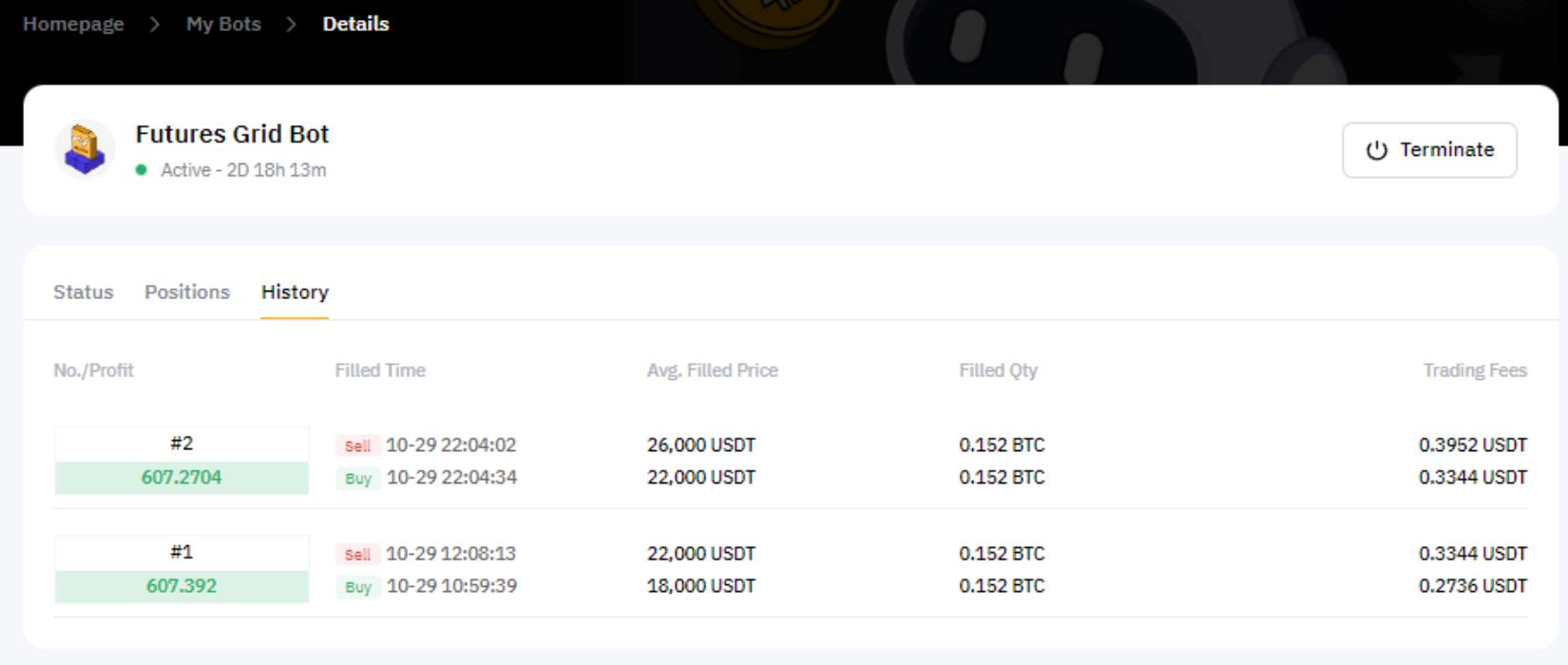Image resolution: width=1568 pixels, height=665 pixels.
Task: Click the Filled Time column header
Action: [x=380, y=370]
